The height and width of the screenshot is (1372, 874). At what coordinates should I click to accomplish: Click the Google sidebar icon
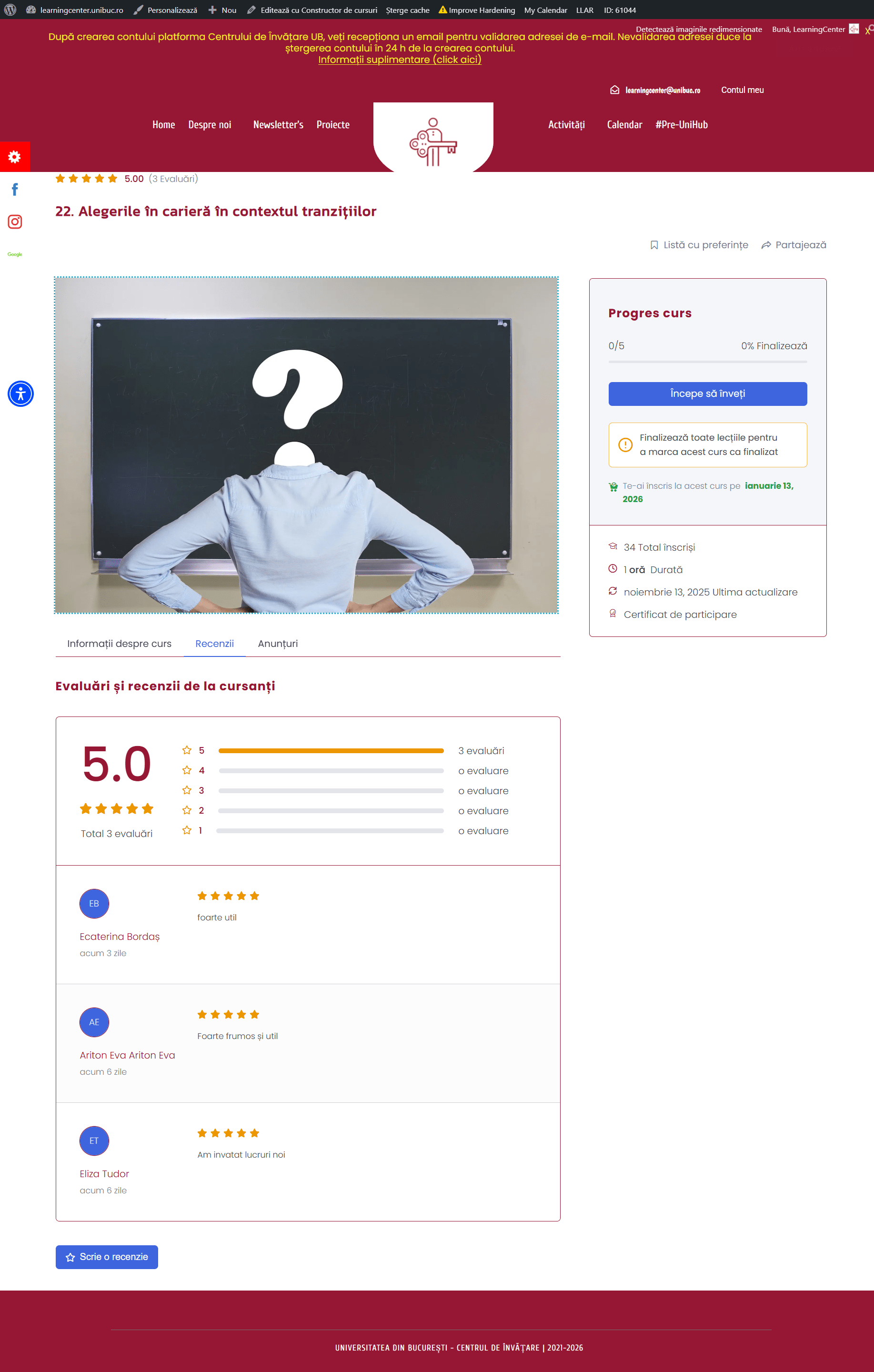click(x=15, y=254)
